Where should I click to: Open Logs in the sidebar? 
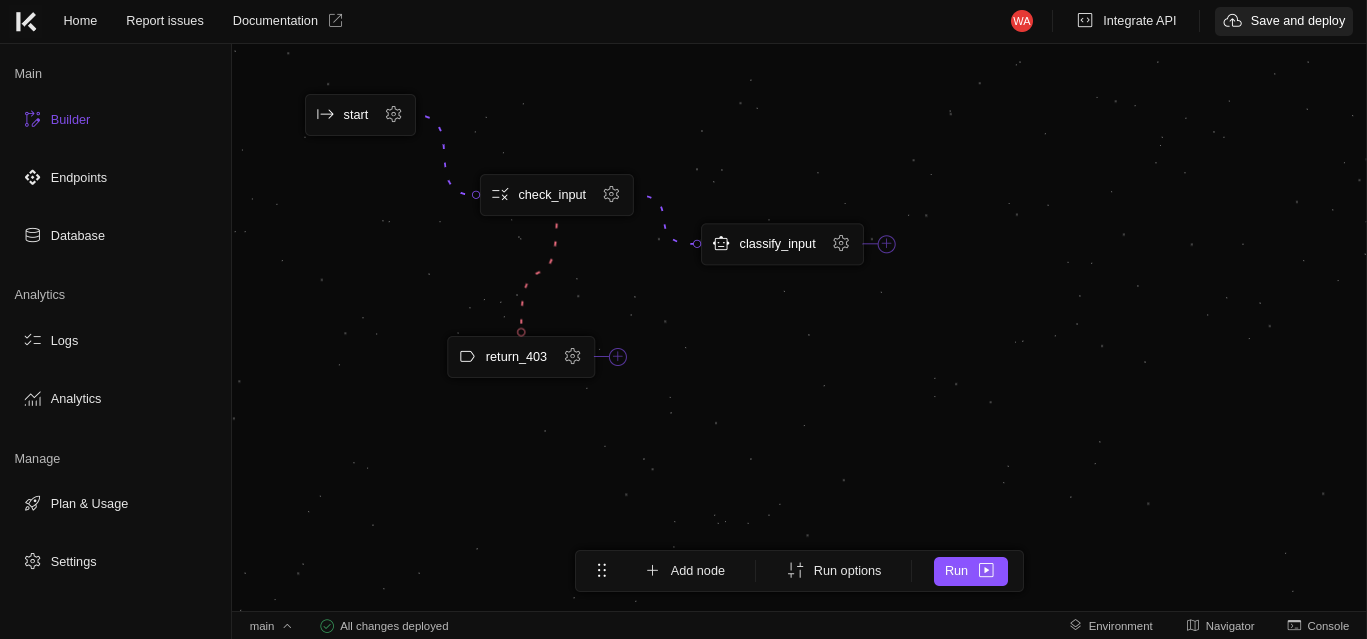tap(64, 341)
